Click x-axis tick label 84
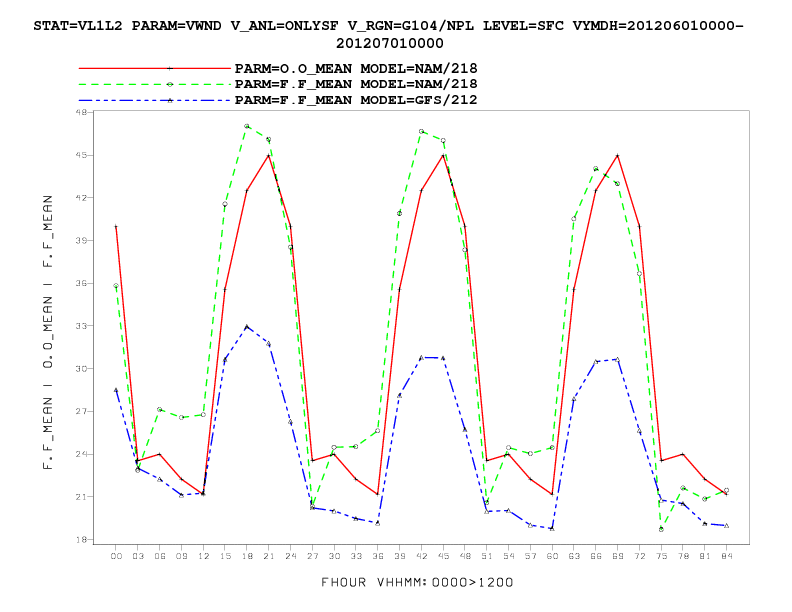Screen dimensions: 792x612 point(726,556)
